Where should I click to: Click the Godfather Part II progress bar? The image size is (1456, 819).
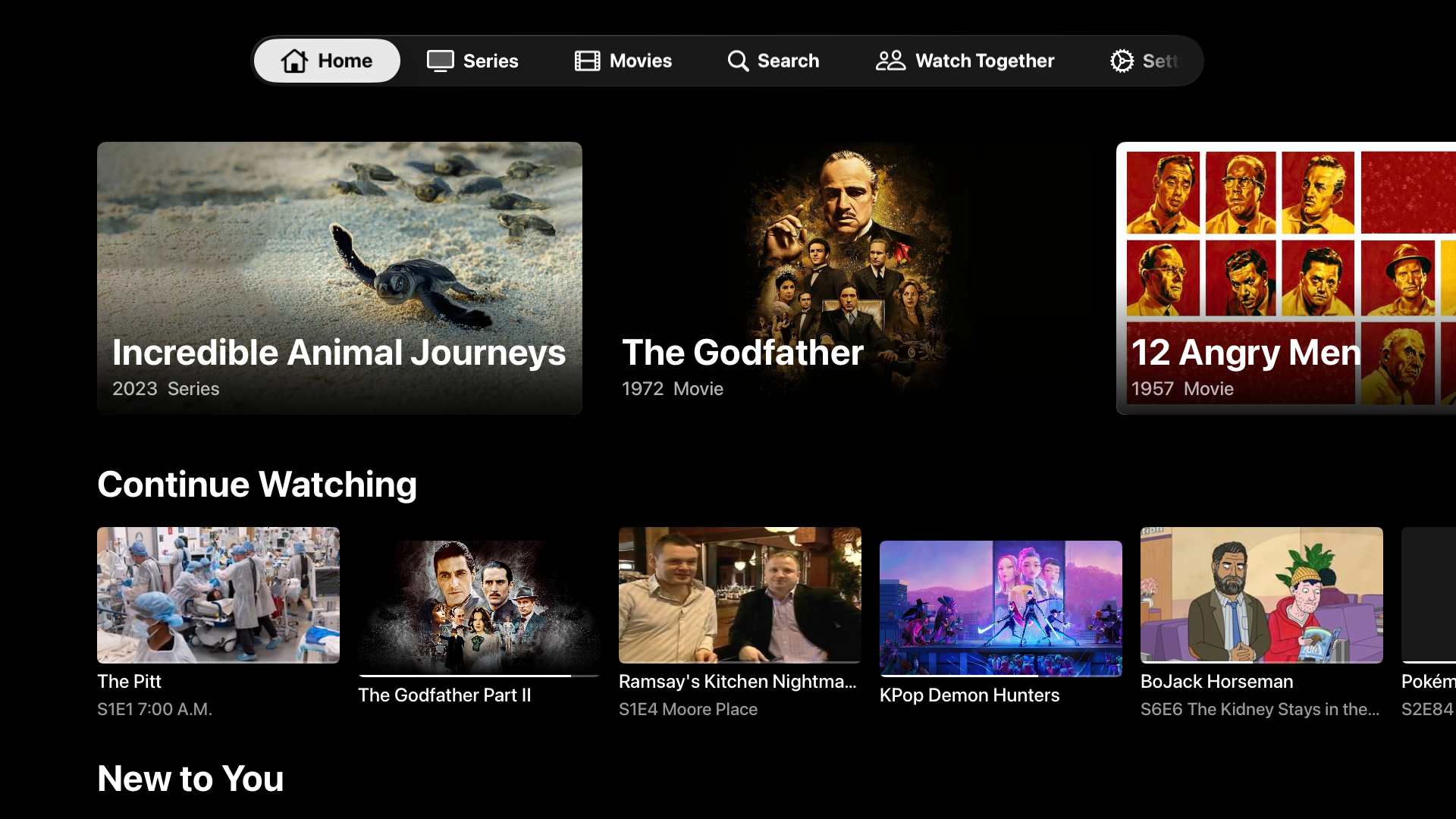(x=479, y=676)
